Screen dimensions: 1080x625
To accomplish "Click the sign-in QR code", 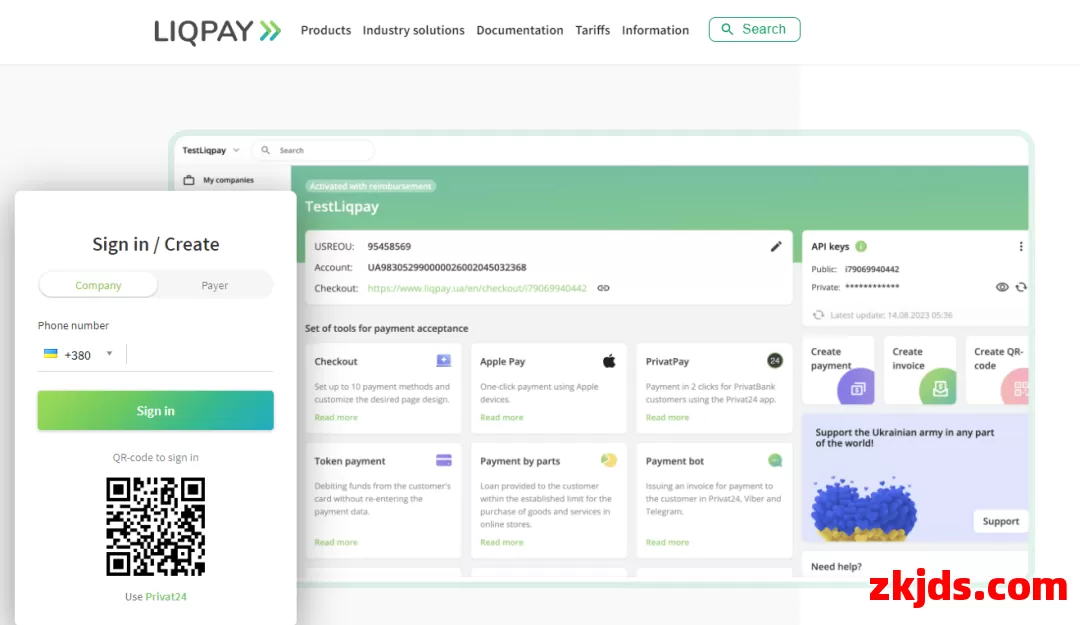I will tap(156, 526).
